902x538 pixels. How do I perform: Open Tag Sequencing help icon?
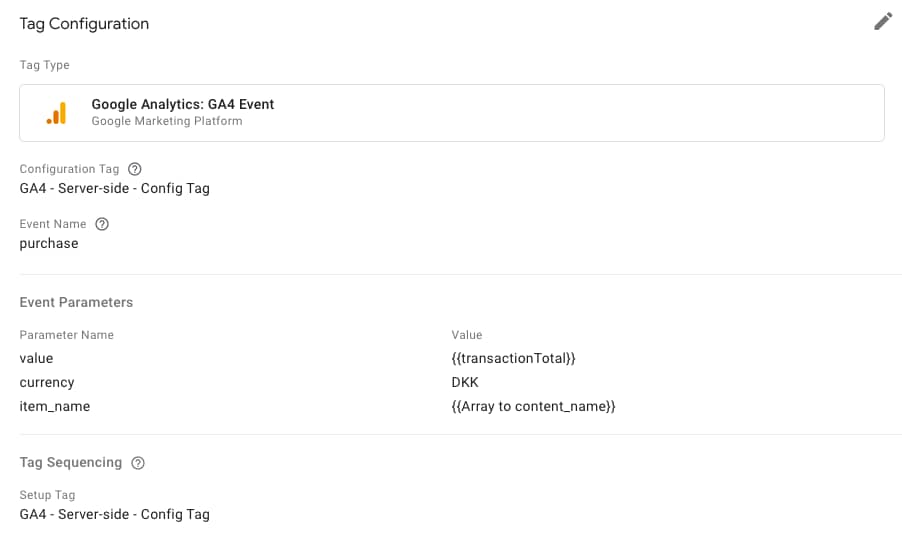[x=138, y=463]
